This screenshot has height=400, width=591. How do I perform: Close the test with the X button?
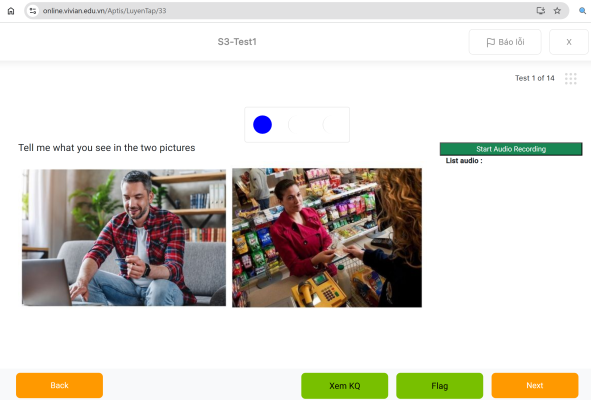pos(569,42)
